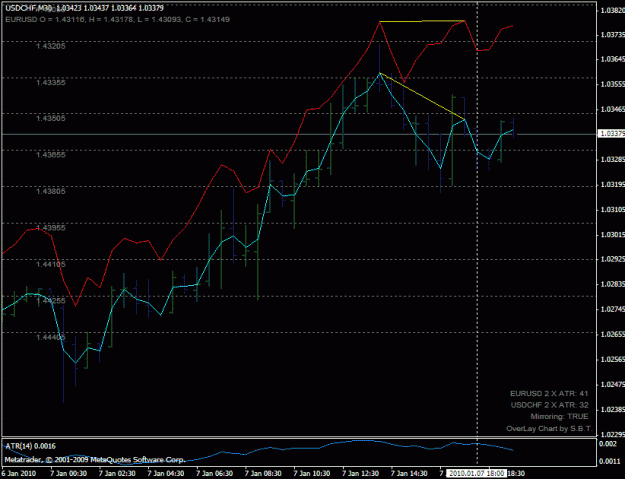Click the 1.44105 EURUSD overlay price label
The height and width of the screenshot is (479, 625).
(51, 264)
